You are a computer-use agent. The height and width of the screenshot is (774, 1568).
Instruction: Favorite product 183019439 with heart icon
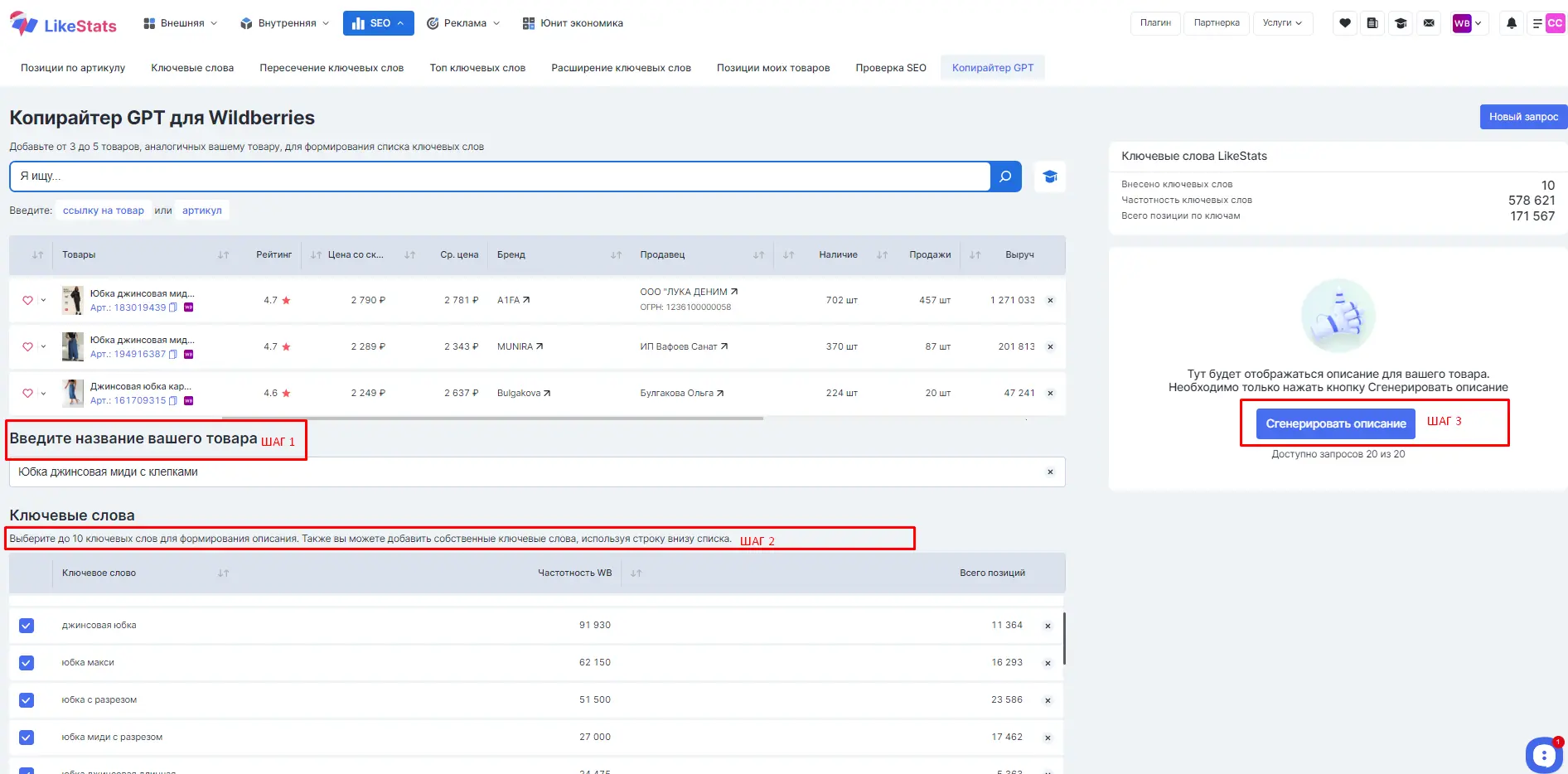point(27,300)
